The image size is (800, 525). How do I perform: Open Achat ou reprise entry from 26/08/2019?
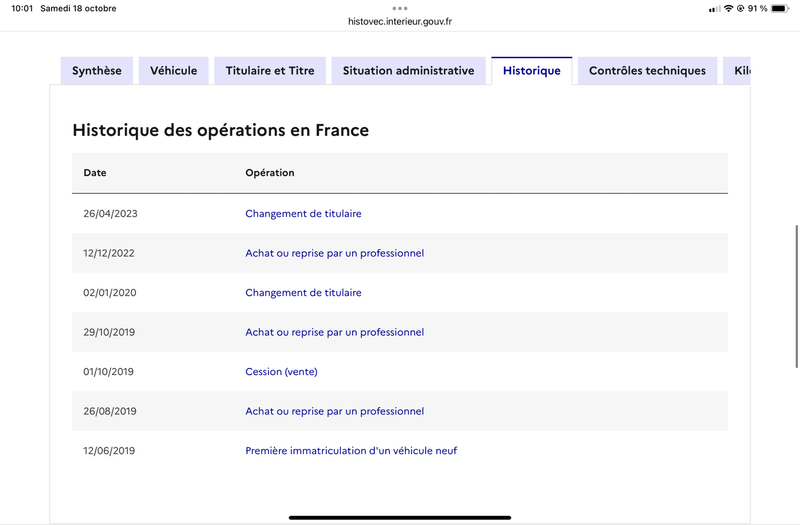(334, 411)
